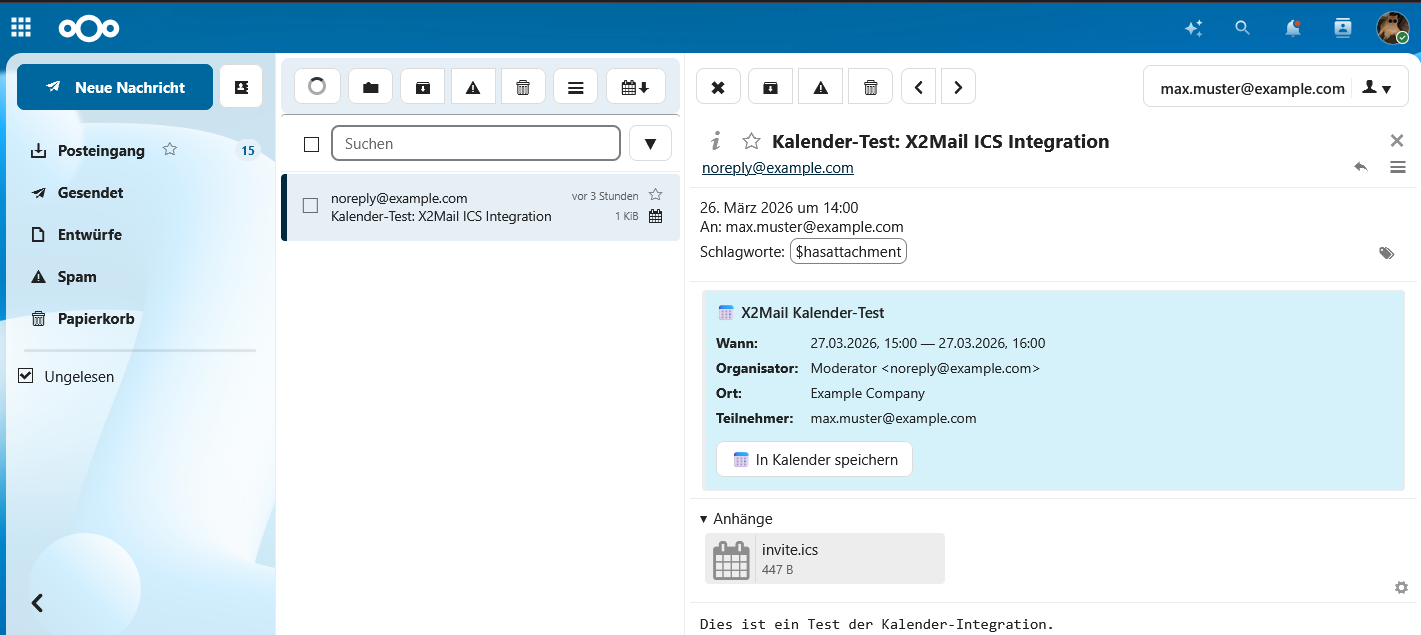The height and width of the screenshot is (635, 1421).
Task: Open the search filter dropdown arrow
Action: [650, 143]
